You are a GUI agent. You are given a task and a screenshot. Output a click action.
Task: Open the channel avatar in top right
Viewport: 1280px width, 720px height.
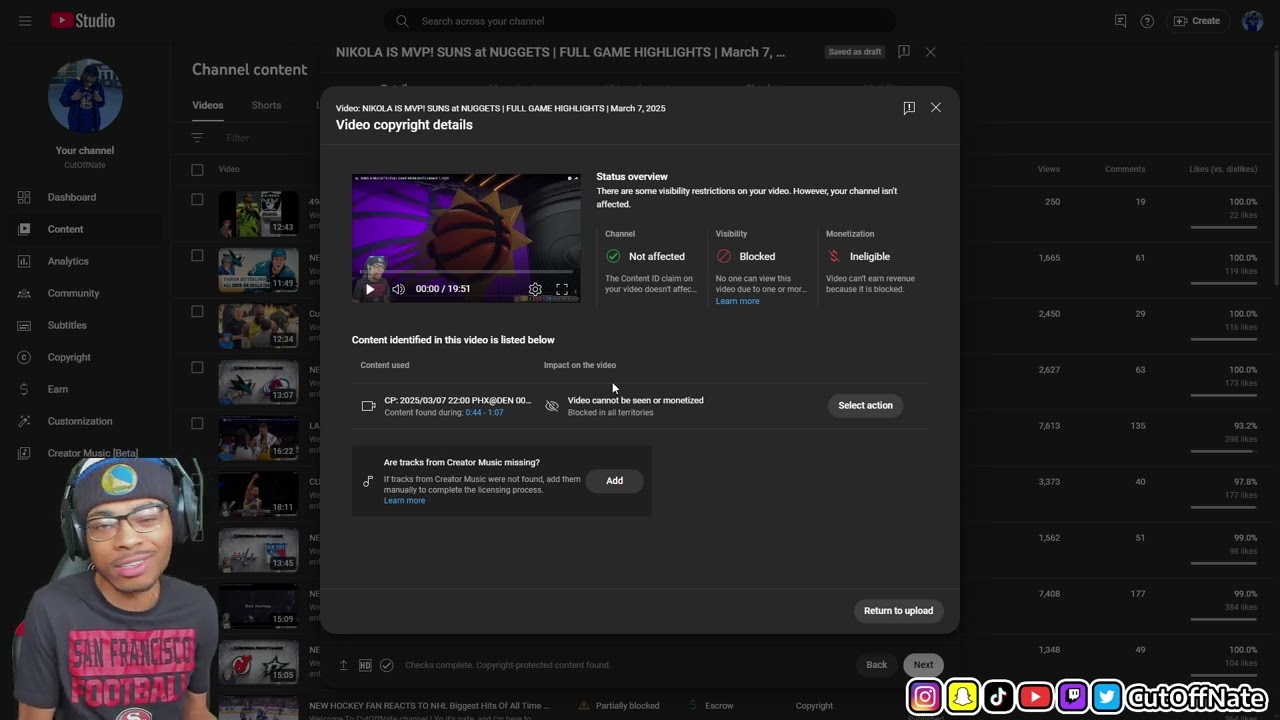[x=1253, y=21]
